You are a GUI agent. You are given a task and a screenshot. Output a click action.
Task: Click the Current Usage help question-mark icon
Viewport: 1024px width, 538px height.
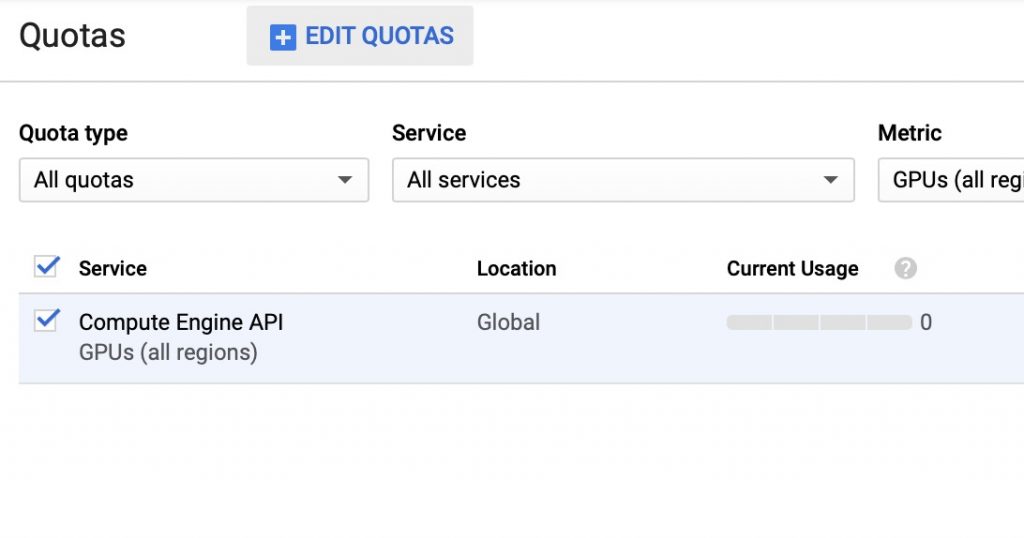(x=905, y=268)
